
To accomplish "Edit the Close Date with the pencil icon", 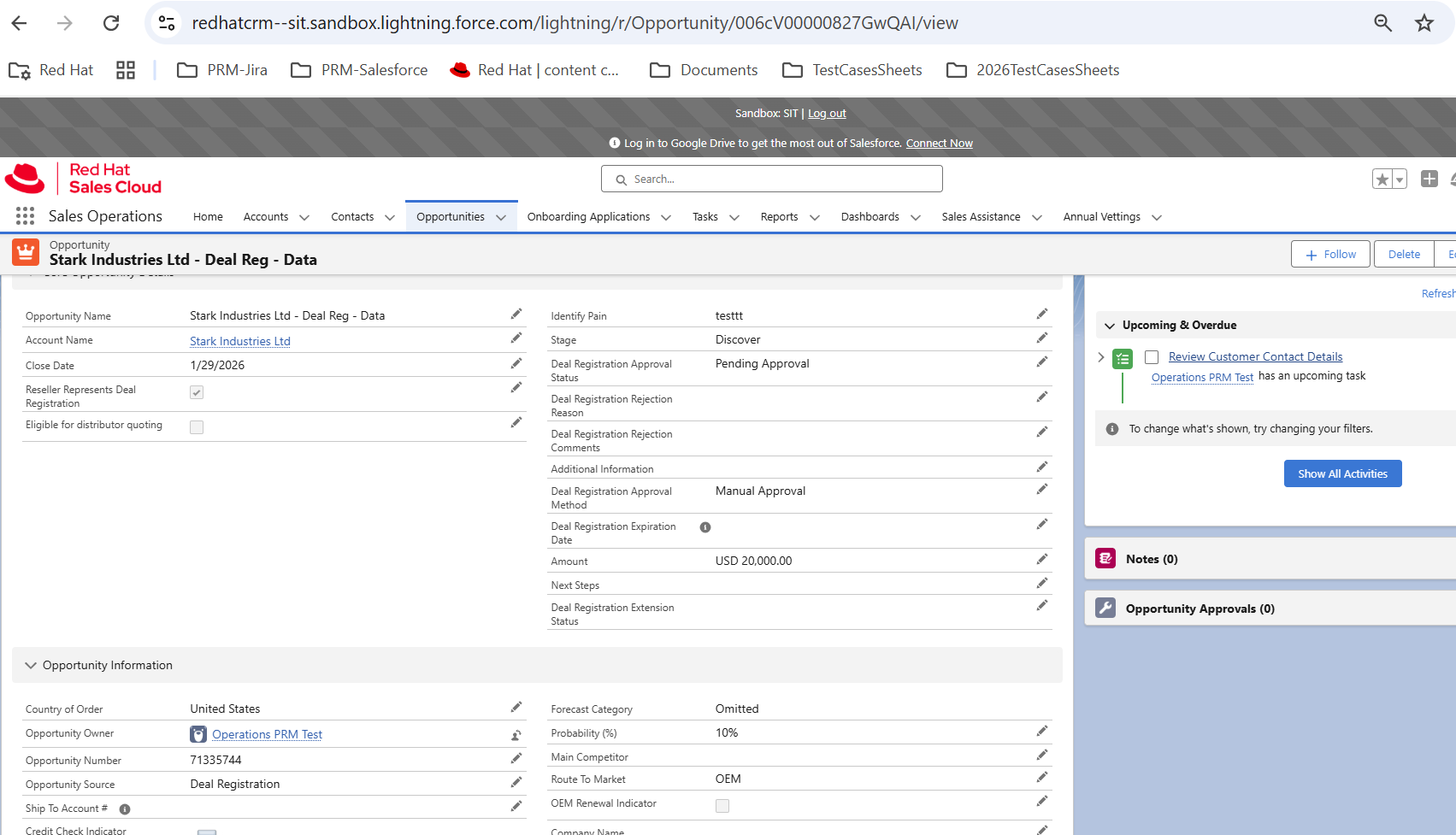I will (516, 364).
